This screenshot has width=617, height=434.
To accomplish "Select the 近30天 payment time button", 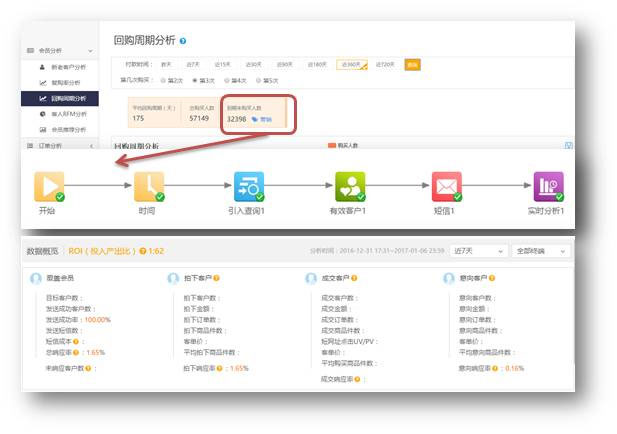I will click(254, 64).
